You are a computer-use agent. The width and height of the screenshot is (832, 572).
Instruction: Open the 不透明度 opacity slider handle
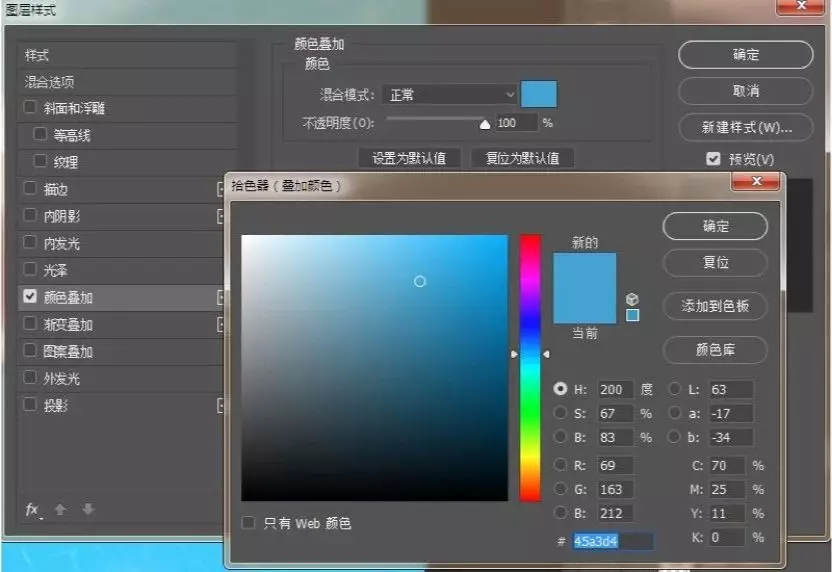(x=485, y=124)
